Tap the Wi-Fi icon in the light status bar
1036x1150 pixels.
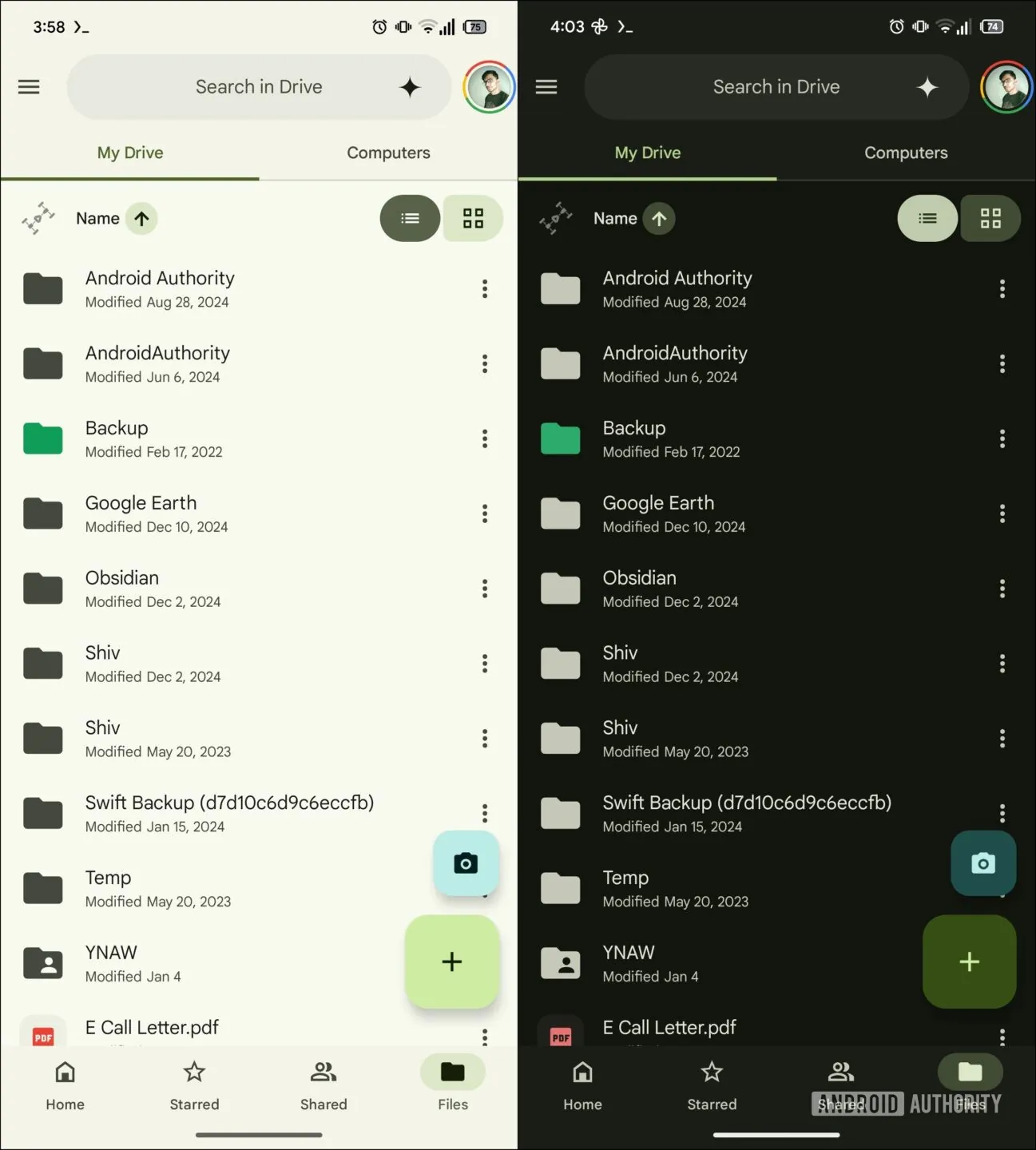[x=428, y=27]
